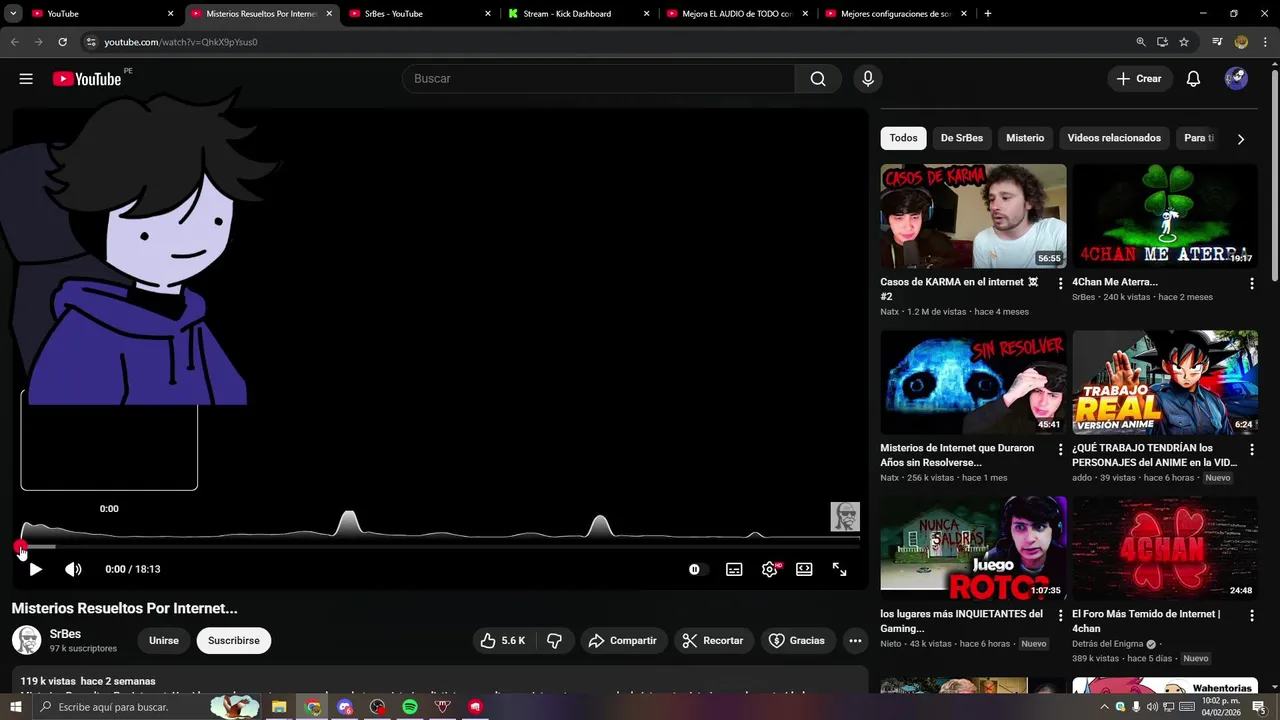Open the Chrome three-dot menu
This screenshot has width=1280, height=720.
point(1265,42)
